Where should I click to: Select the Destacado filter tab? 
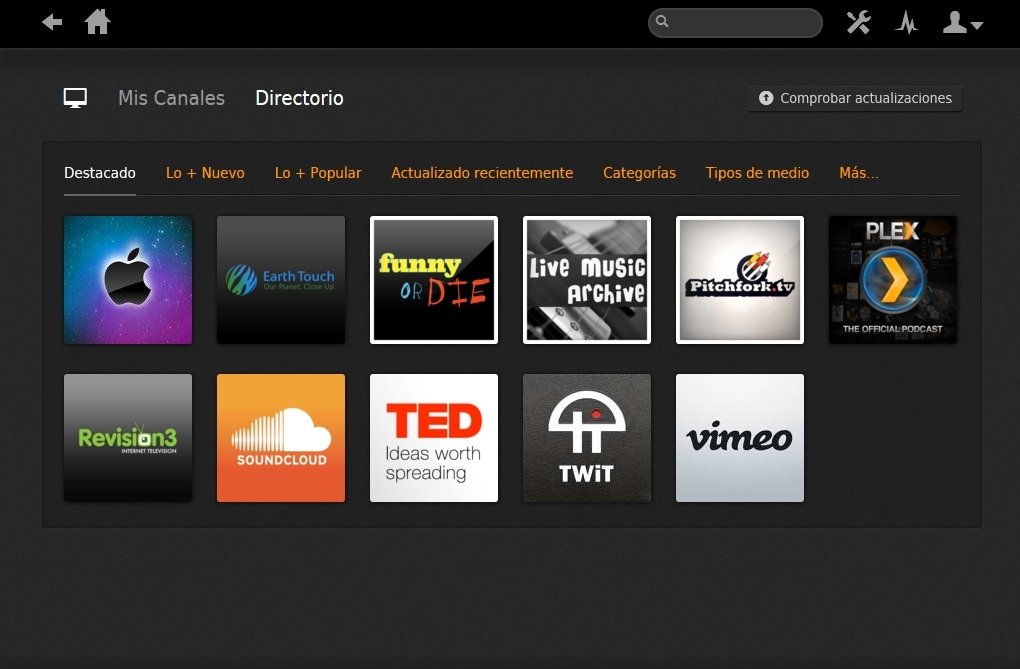tap(100, 173)
